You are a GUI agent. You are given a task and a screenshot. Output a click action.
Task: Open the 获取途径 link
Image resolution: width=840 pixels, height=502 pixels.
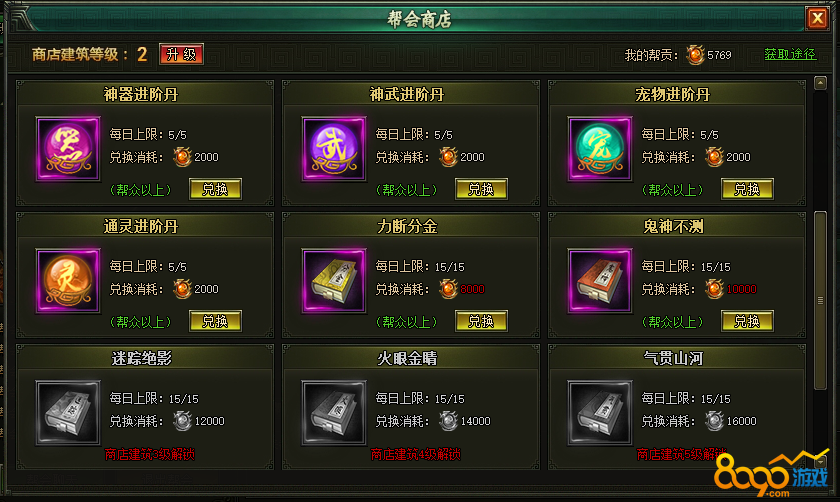coord(790,55)
